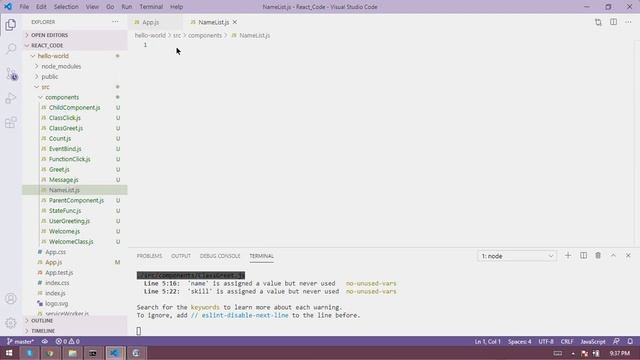Image resolution: width=640 pixels, height=360 pixels.
Task: Change encoding via UTF-8 status item
Action: (x=546, y=341)
